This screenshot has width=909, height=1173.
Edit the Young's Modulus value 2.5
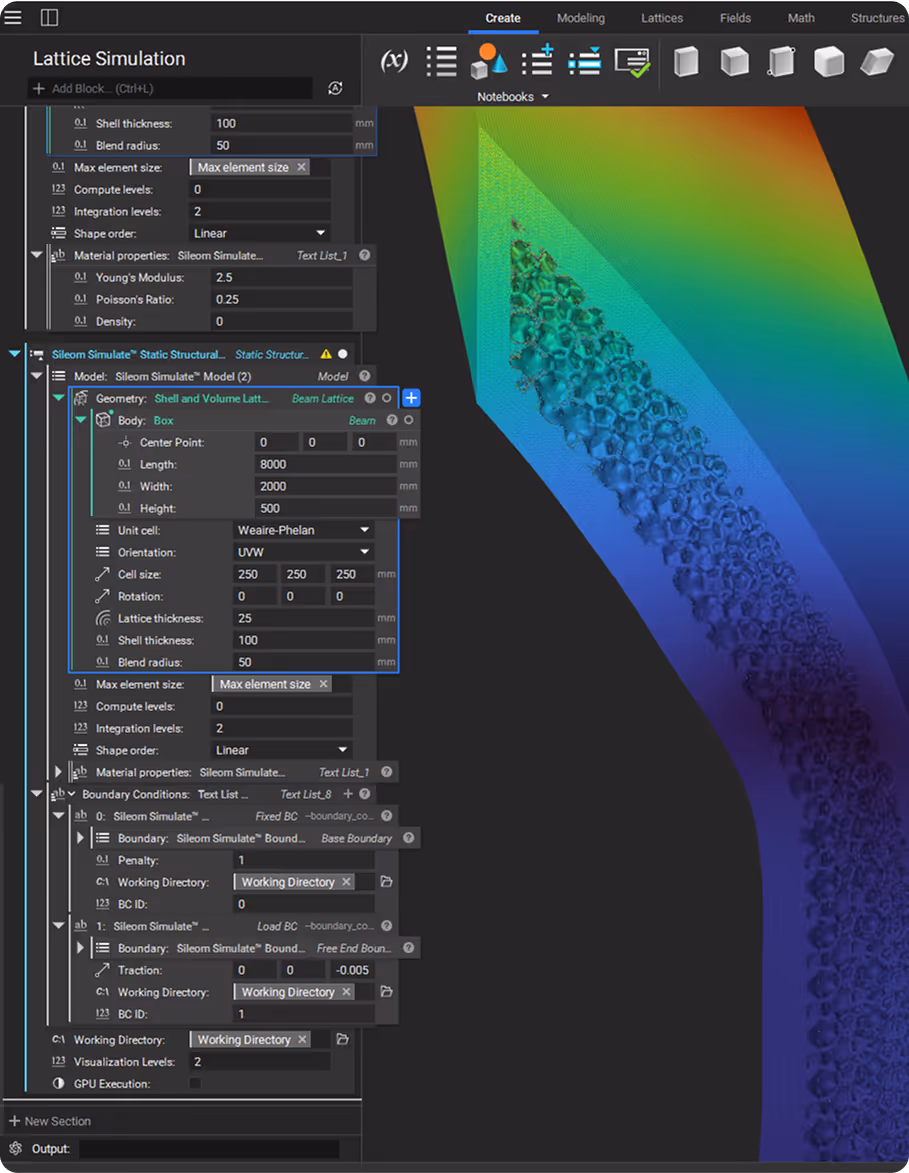pyautogui.click(x=281, y=277)
